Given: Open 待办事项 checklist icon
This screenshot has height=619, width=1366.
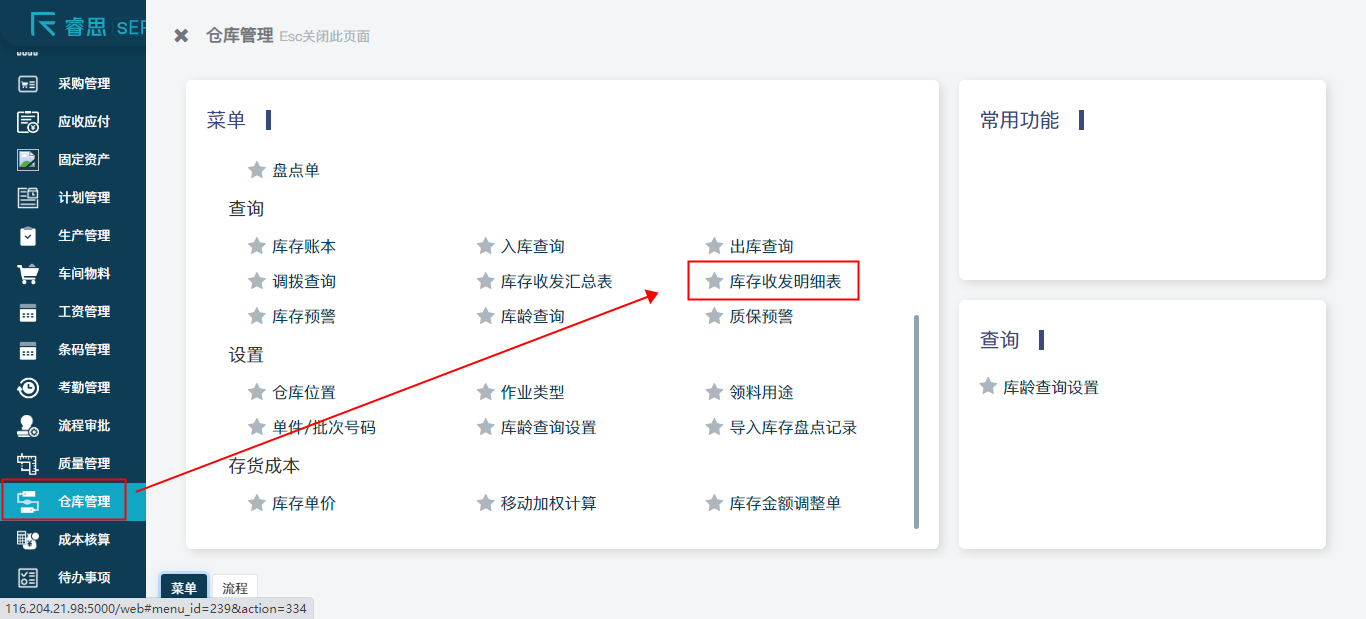Looking at the screenshot, I should pos(28,578).
